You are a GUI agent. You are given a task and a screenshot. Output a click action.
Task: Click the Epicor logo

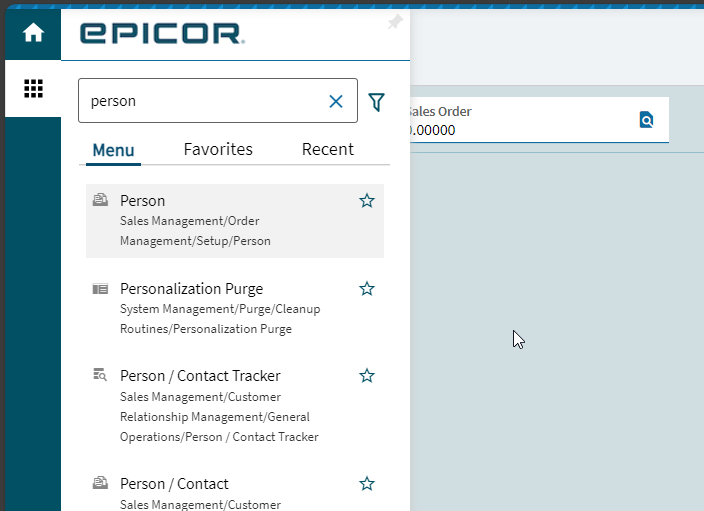(163, 34)
